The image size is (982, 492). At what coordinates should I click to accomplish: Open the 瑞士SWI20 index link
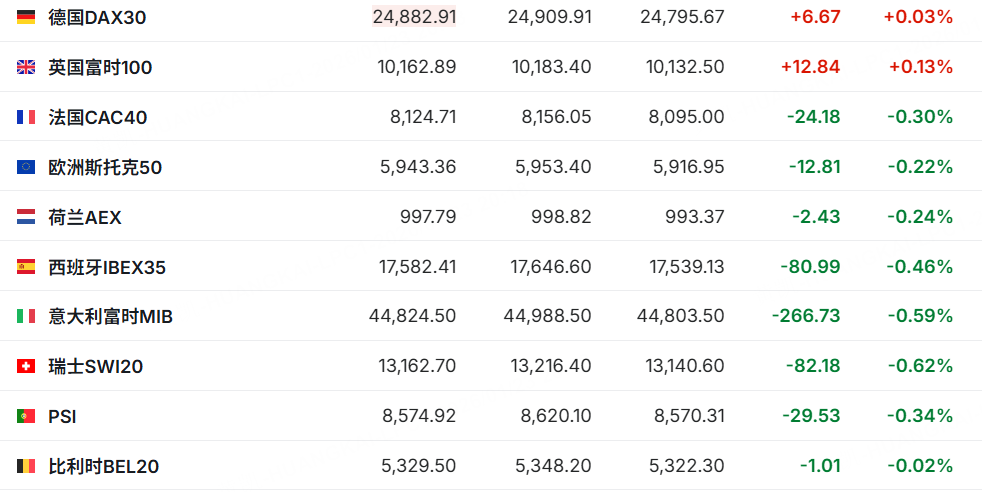coord(96,367)
